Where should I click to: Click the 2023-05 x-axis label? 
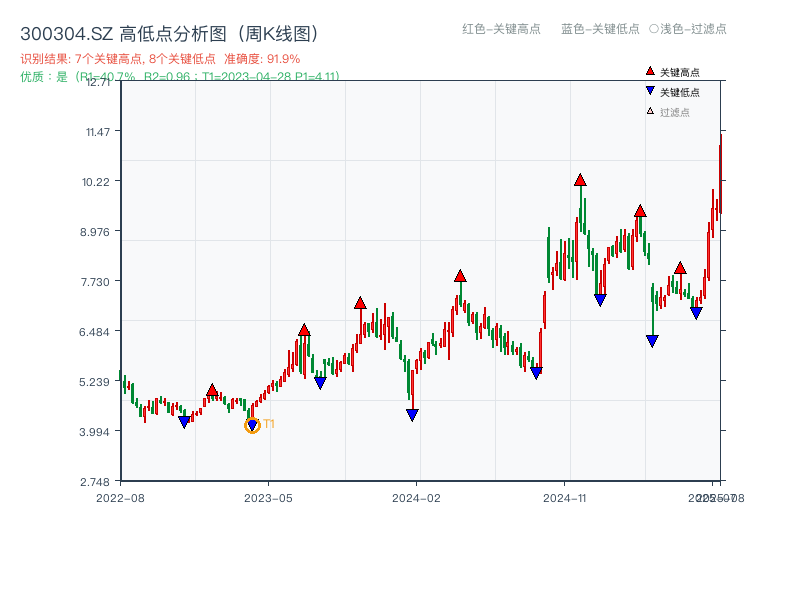point(268,498)
